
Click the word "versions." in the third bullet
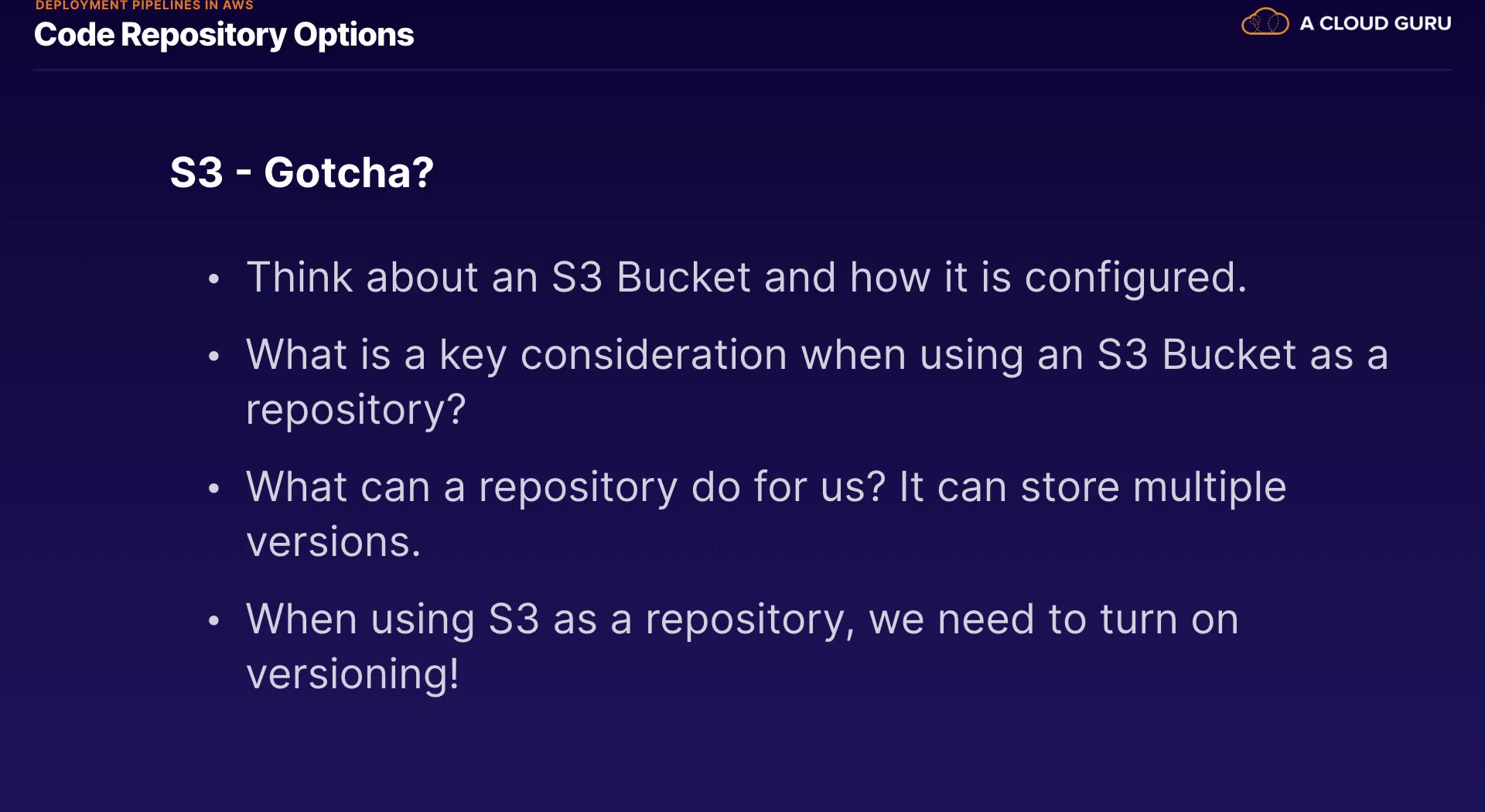[x=333, y=541]
